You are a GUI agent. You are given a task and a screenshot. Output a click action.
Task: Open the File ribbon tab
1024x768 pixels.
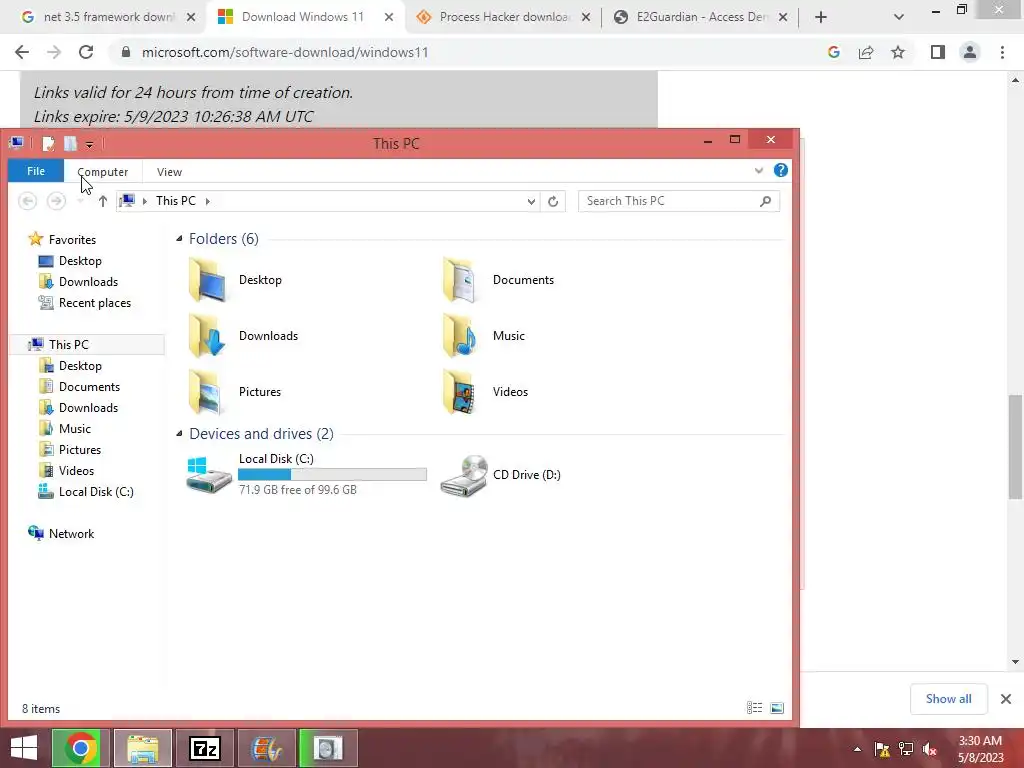[36, 171]
